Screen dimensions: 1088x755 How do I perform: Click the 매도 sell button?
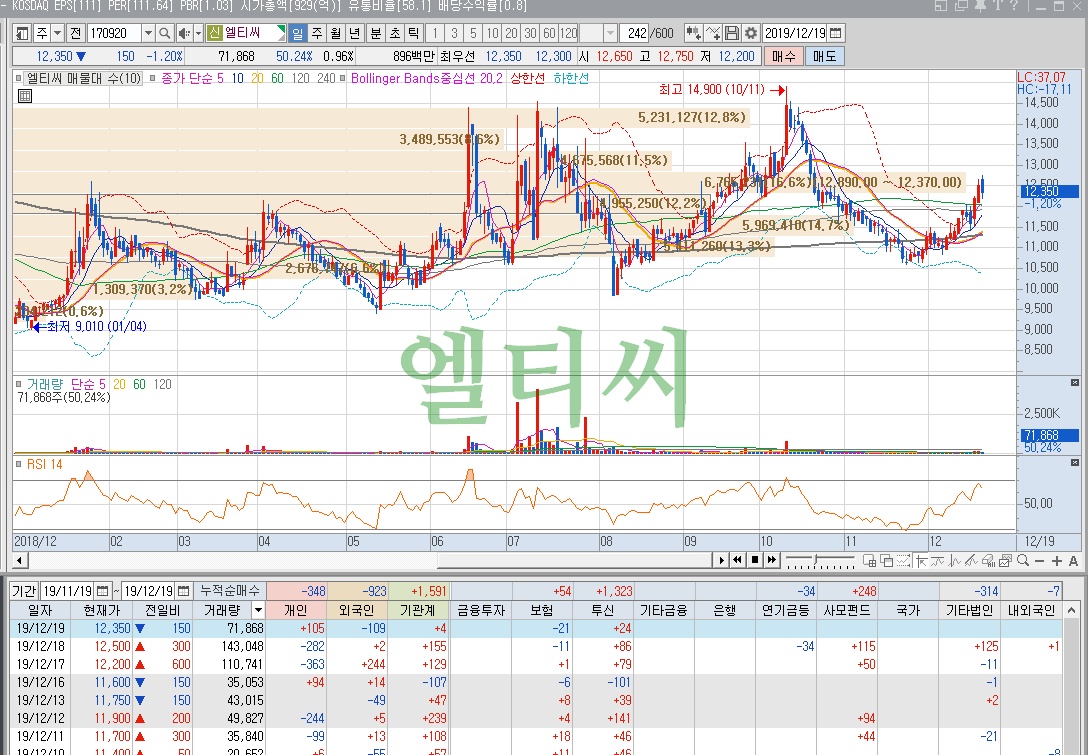824,56
